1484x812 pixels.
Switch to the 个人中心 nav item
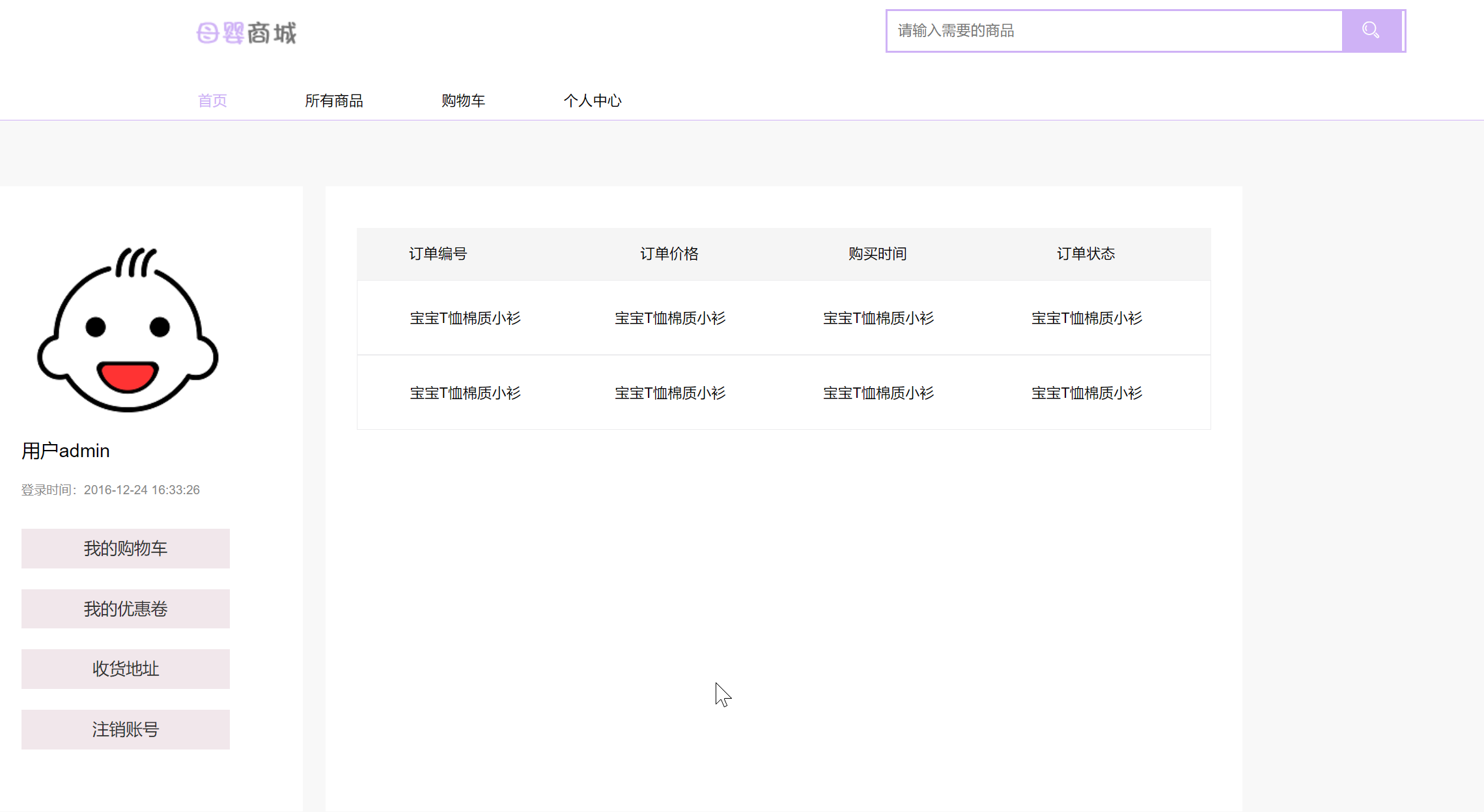coord(593,100)
